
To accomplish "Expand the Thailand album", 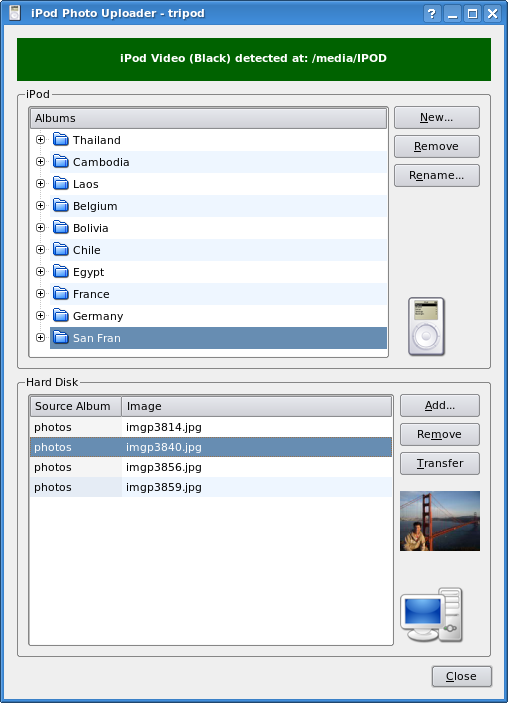I will [x=40, y=139].
